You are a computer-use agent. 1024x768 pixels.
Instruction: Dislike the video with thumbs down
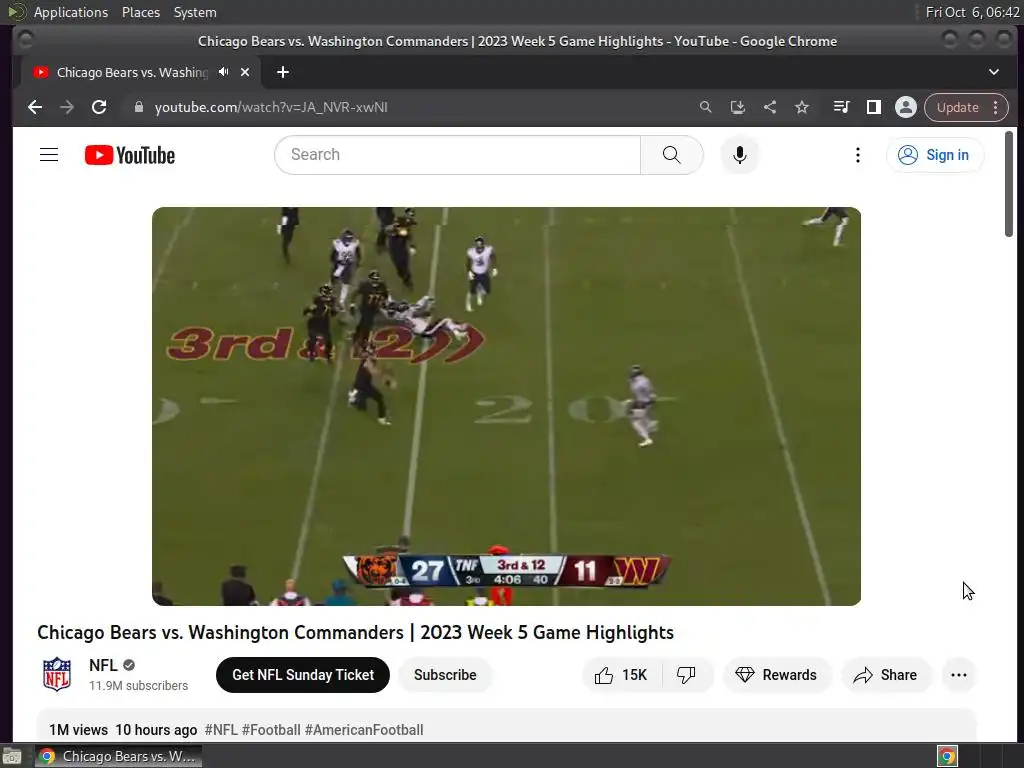click(x=686, y=675)
